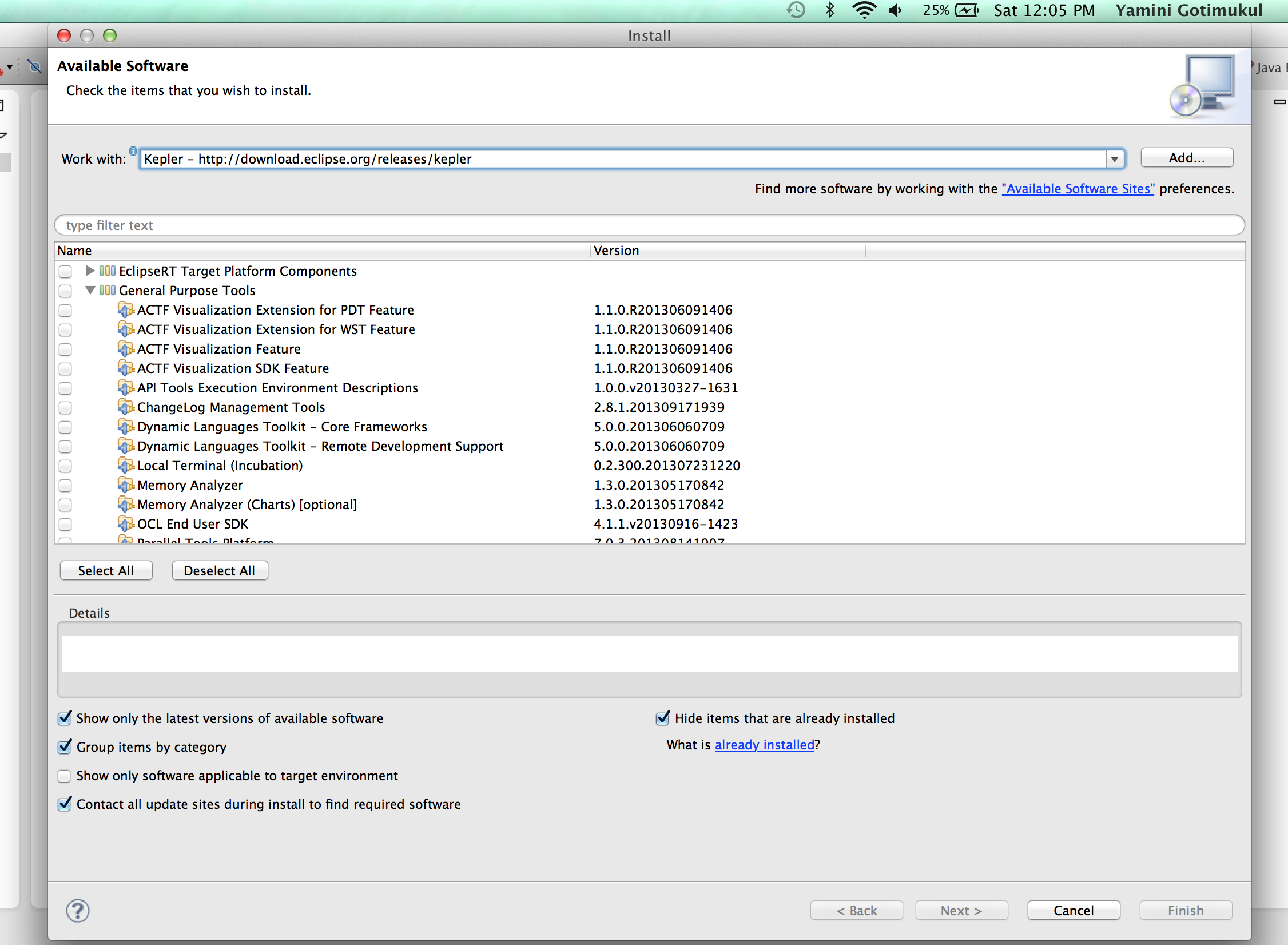Click the OCL End User SDK feature icon
Screen dimensions: 1288x945
126,524
